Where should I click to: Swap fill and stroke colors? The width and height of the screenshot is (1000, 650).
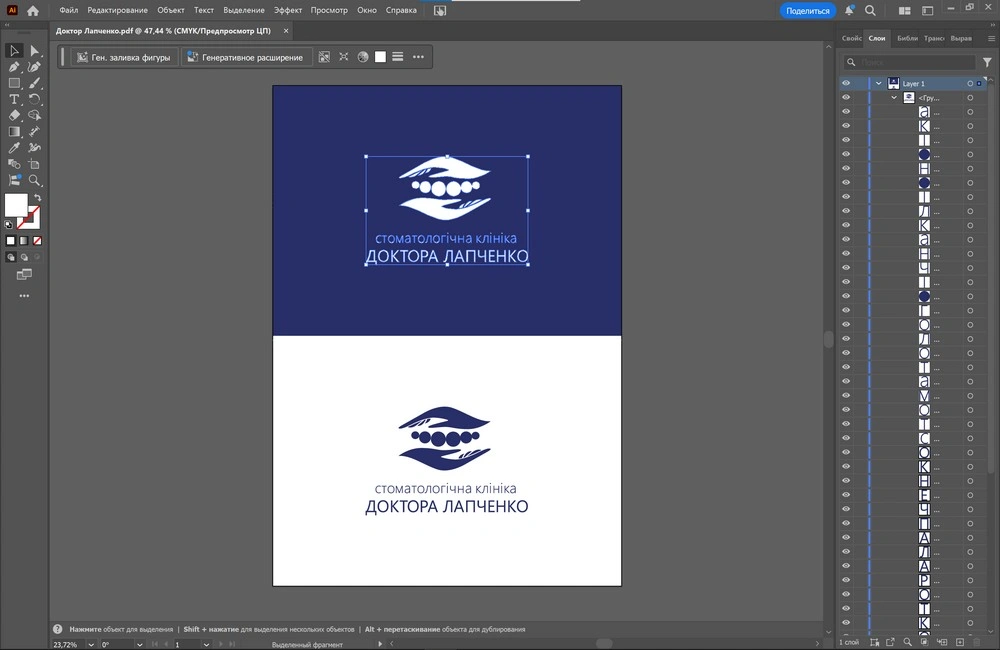click(x=37, y=198)
